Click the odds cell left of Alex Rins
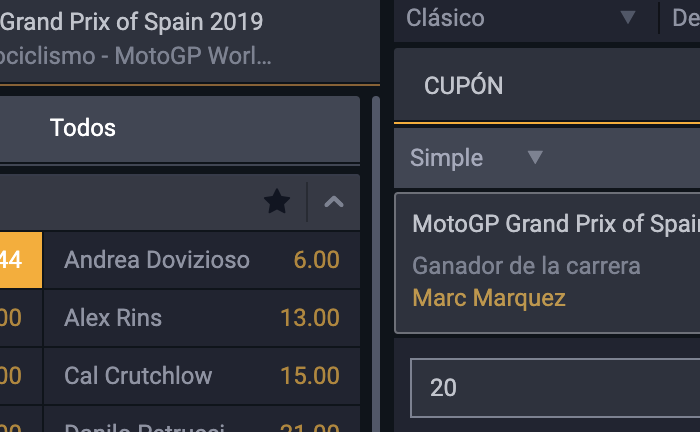 [21, 318]
